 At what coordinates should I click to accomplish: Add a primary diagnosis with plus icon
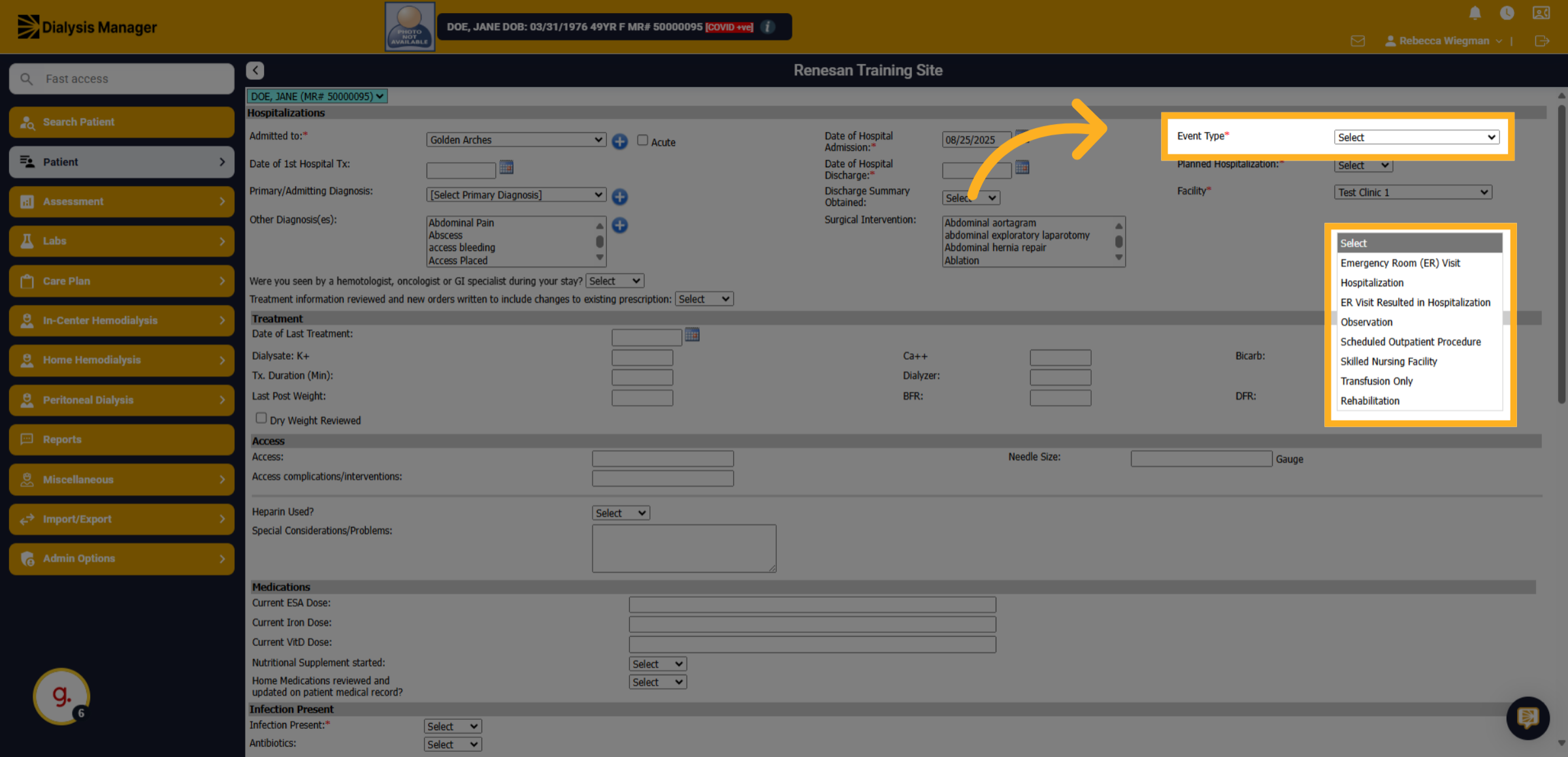pos(620,196)
